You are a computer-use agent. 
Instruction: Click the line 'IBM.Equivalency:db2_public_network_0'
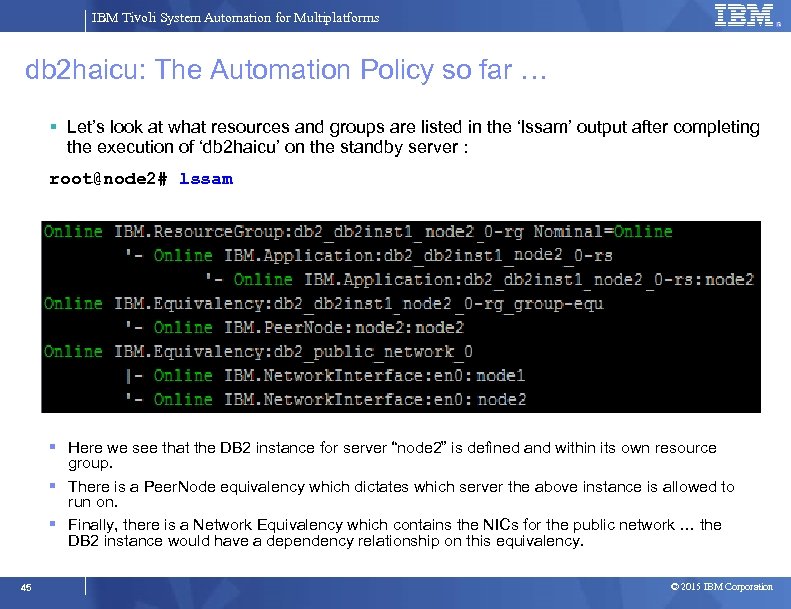[293, 352]
